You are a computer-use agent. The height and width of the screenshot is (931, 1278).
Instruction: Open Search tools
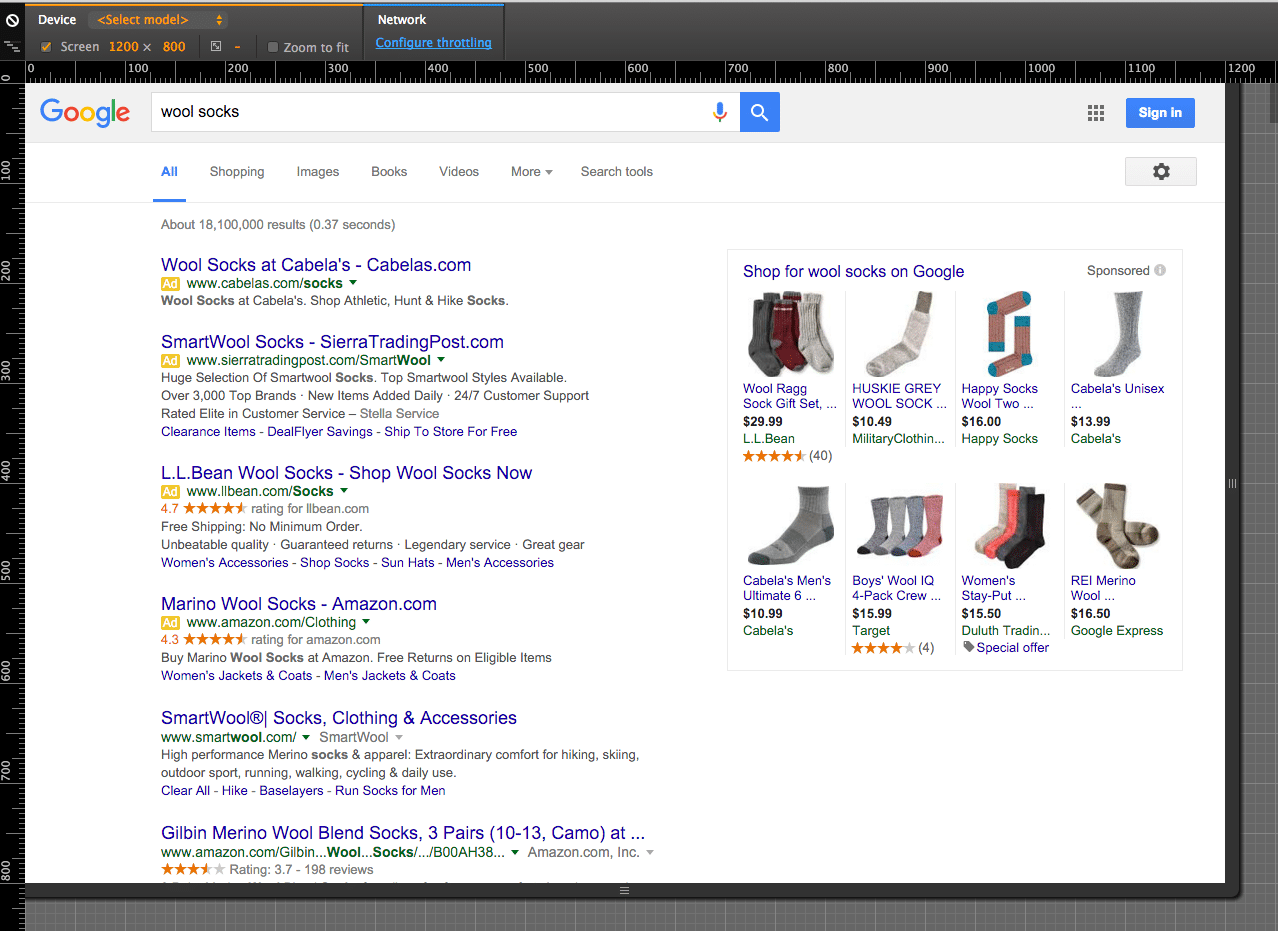(617, 172)
